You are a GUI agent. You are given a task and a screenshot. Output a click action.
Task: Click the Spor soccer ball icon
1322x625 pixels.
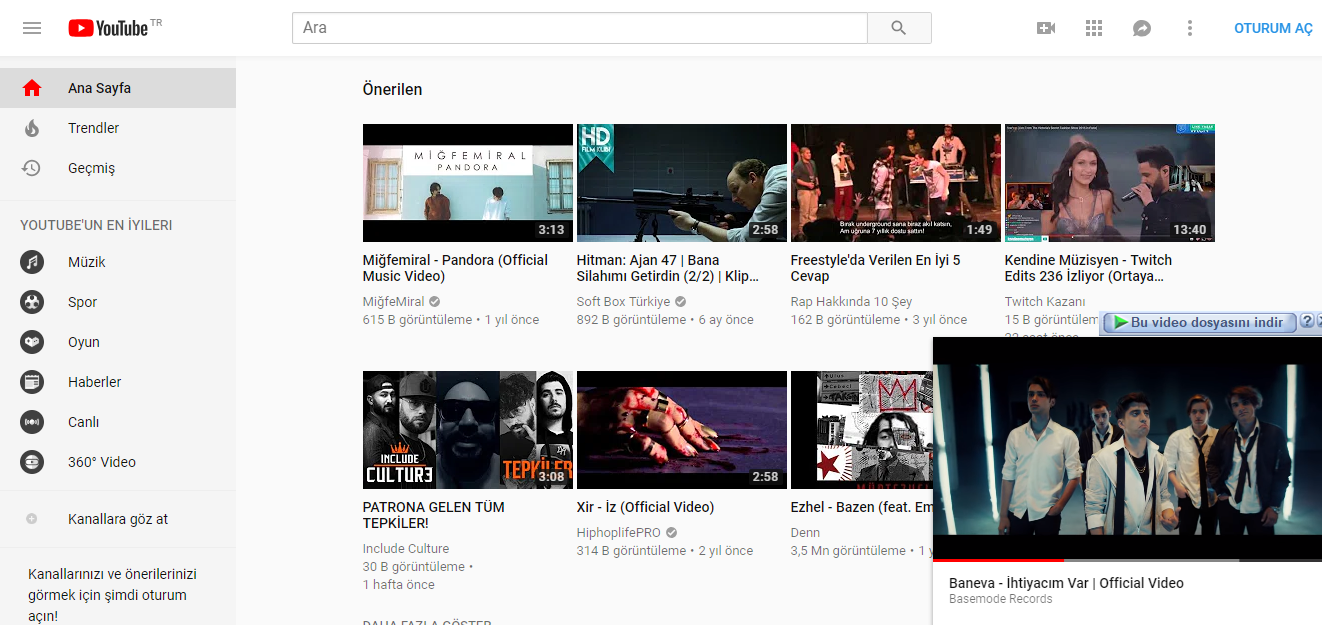(x=32, y=302)
